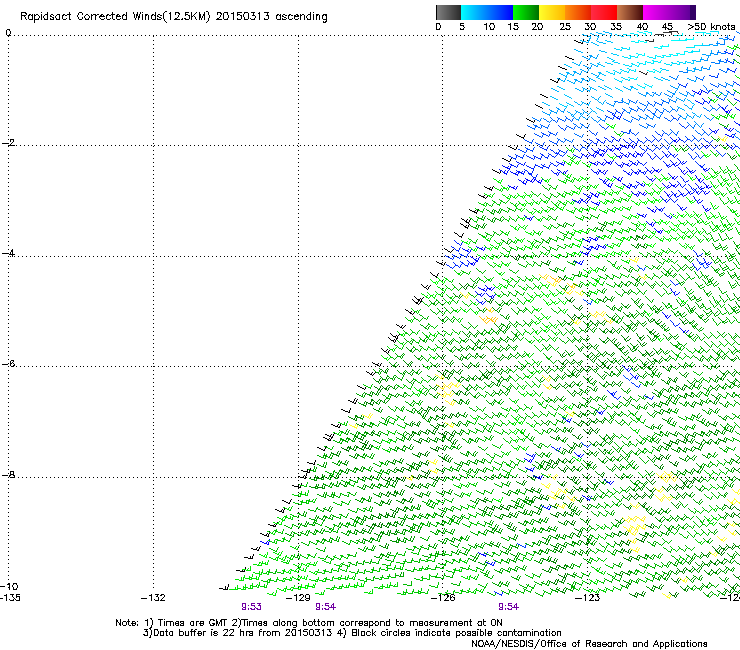Screen dimensions: 740x650
Task: Click the date 20150313 ascending in title
Action: pyautogui.click(x=271, y=17)
